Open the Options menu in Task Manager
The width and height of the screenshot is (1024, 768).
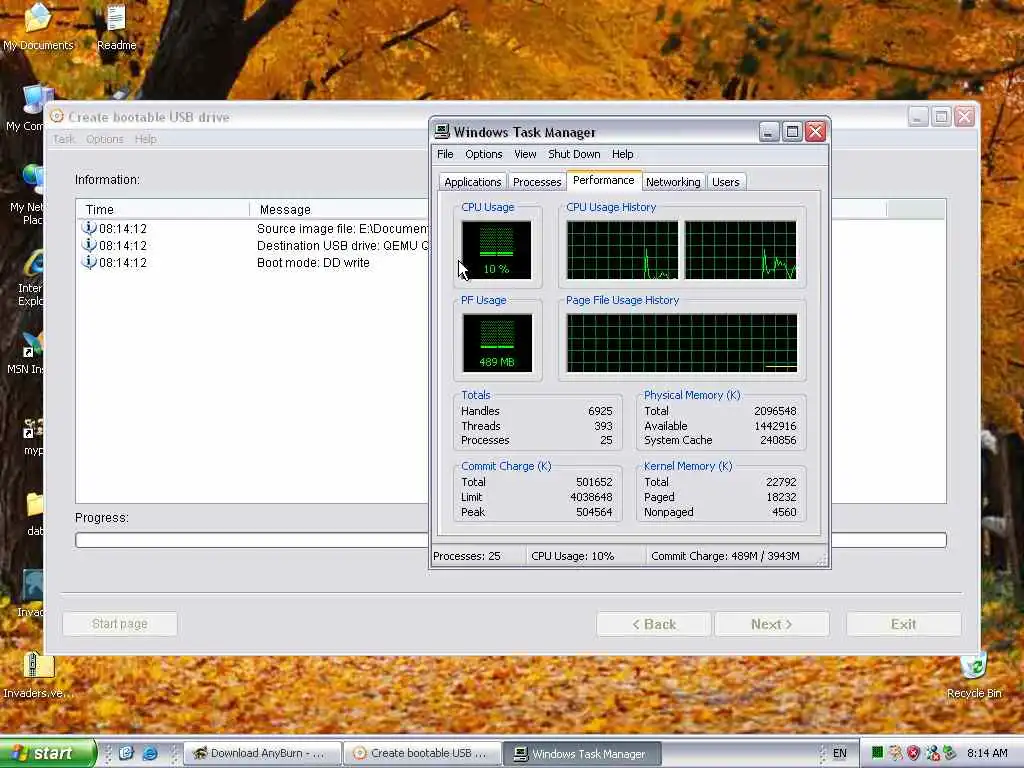(483, 154)
